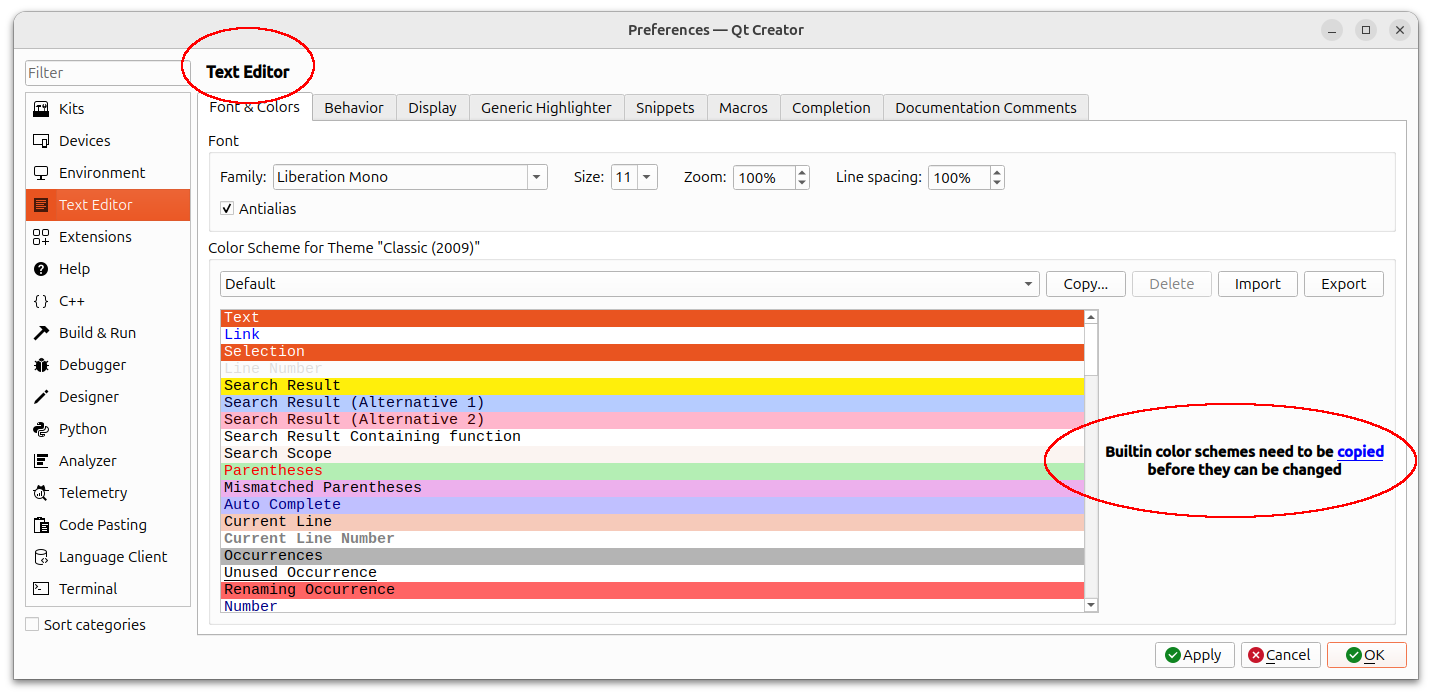Click the green check icon on OK
The image size is (1432, 696).
tap(1354, 655)
